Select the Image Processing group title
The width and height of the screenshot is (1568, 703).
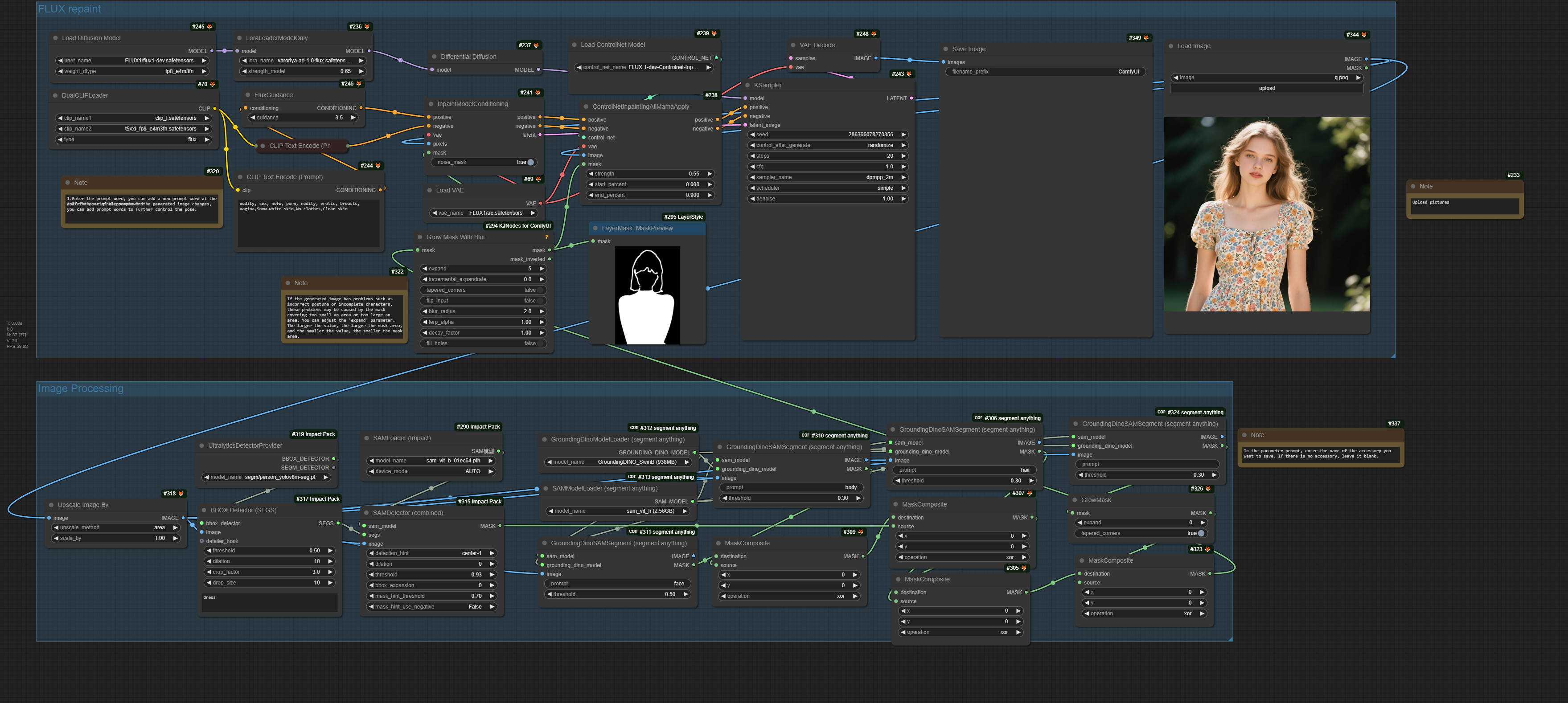80,389
